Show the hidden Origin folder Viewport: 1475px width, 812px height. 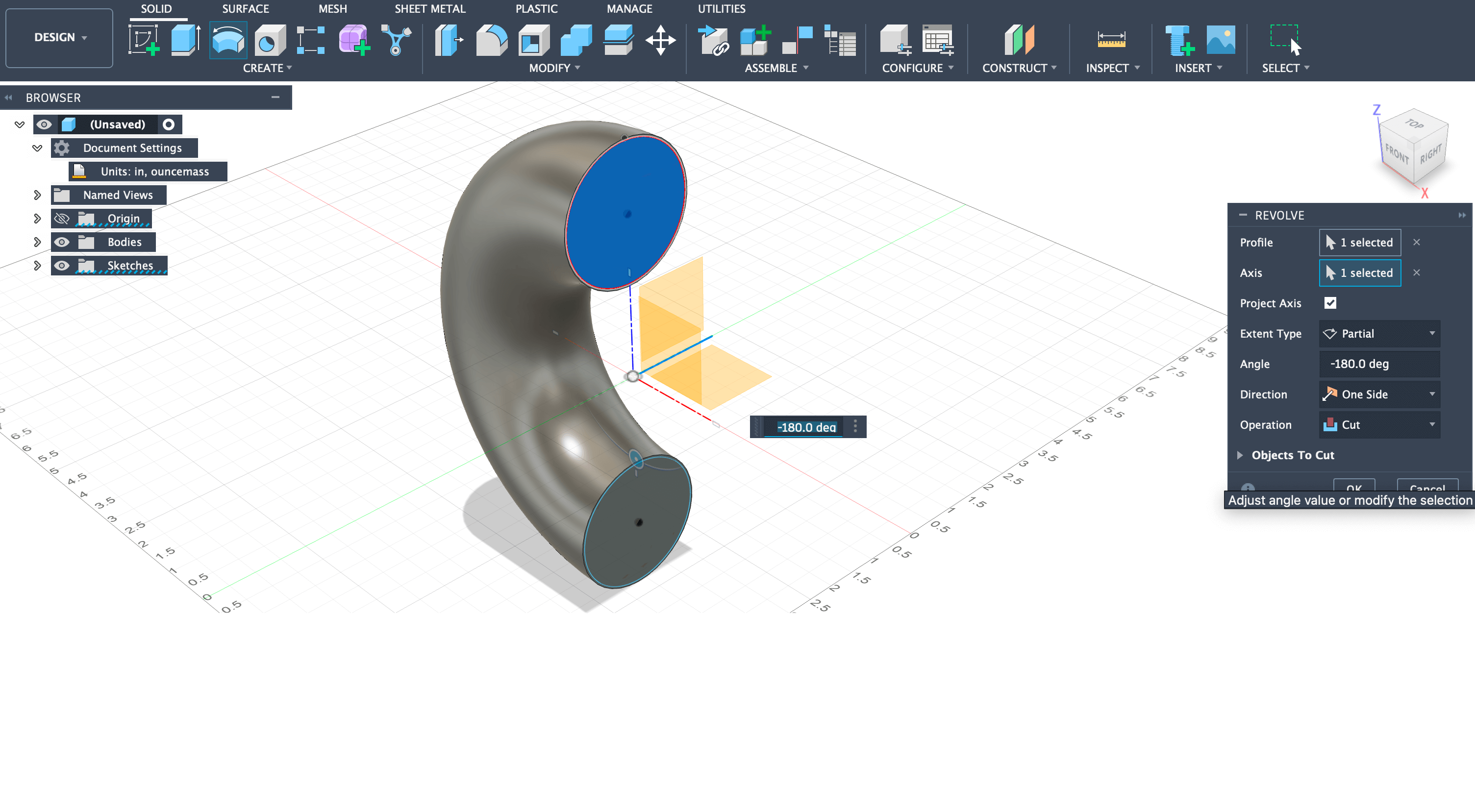point(61,218)
